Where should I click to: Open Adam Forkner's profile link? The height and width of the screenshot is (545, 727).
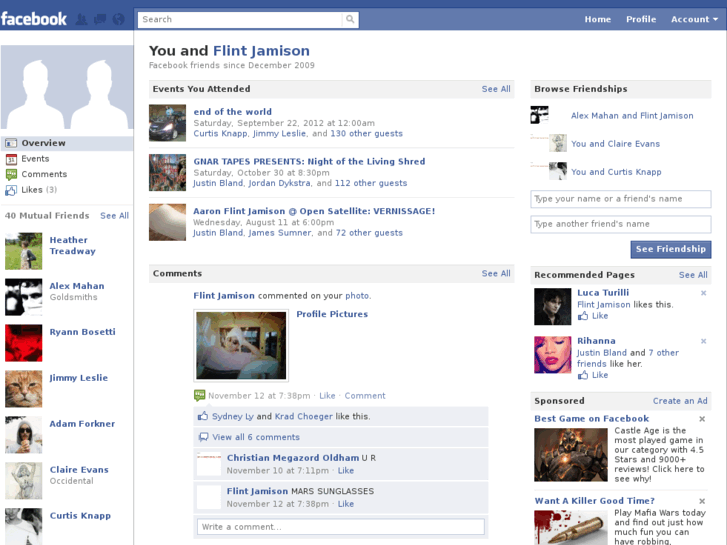pyautogui.click(x=82, y=424)
